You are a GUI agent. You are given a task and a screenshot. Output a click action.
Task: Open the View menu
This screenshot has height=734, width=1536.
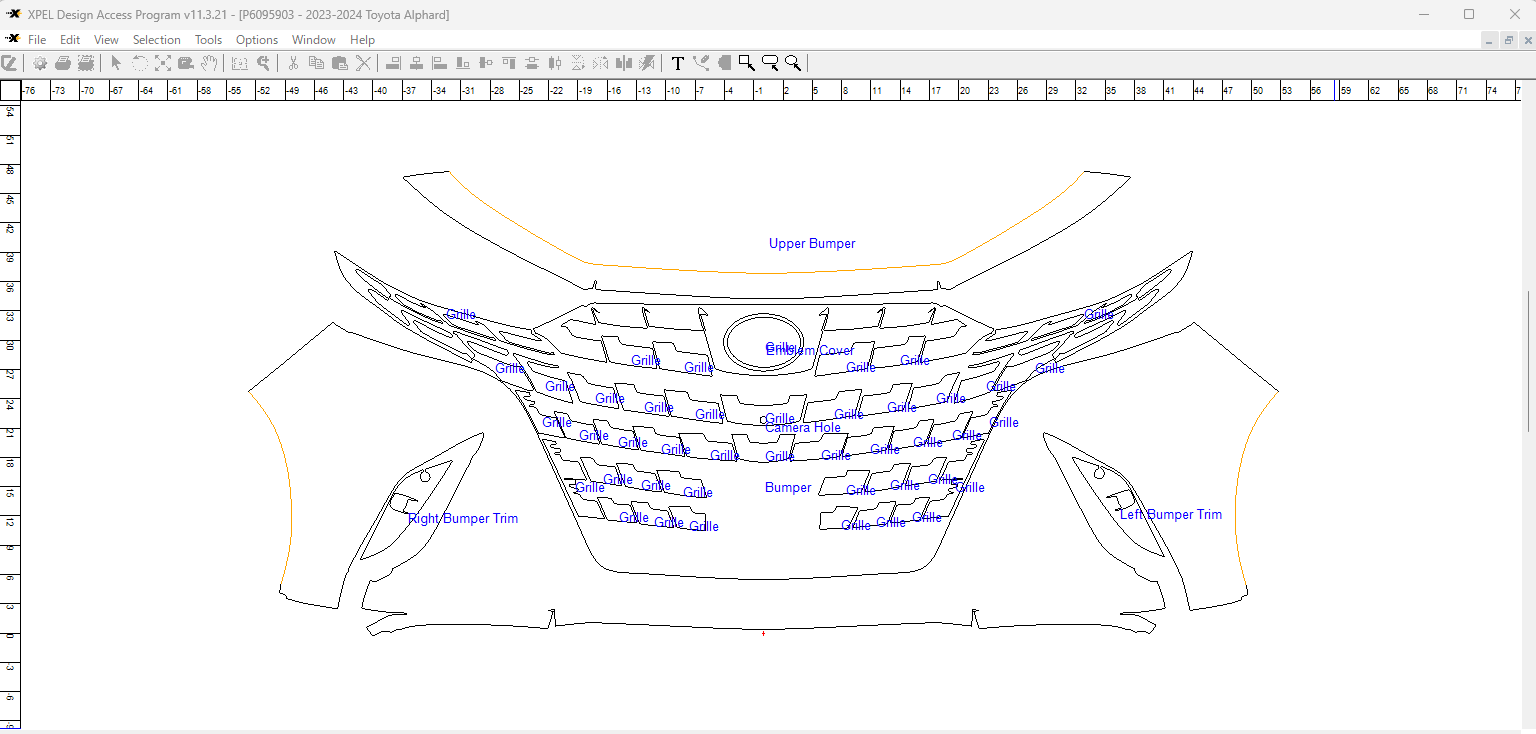click(x=106, y=40)
